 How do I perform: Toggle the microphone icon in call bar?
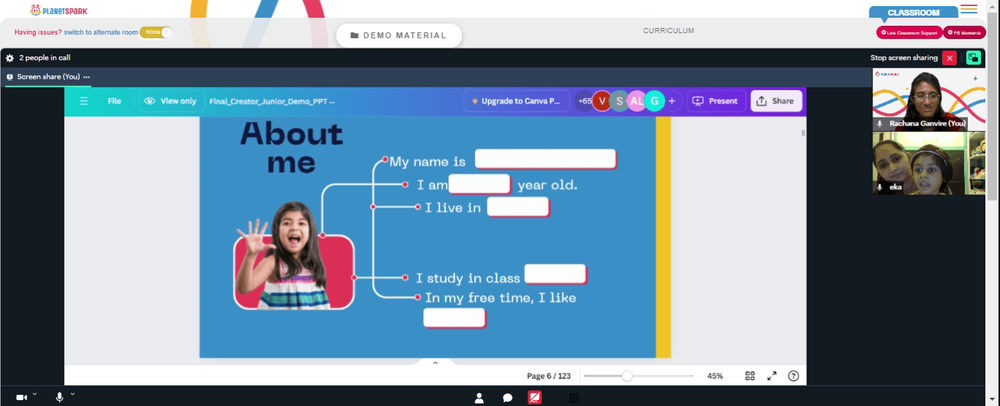tap(59, 397)
